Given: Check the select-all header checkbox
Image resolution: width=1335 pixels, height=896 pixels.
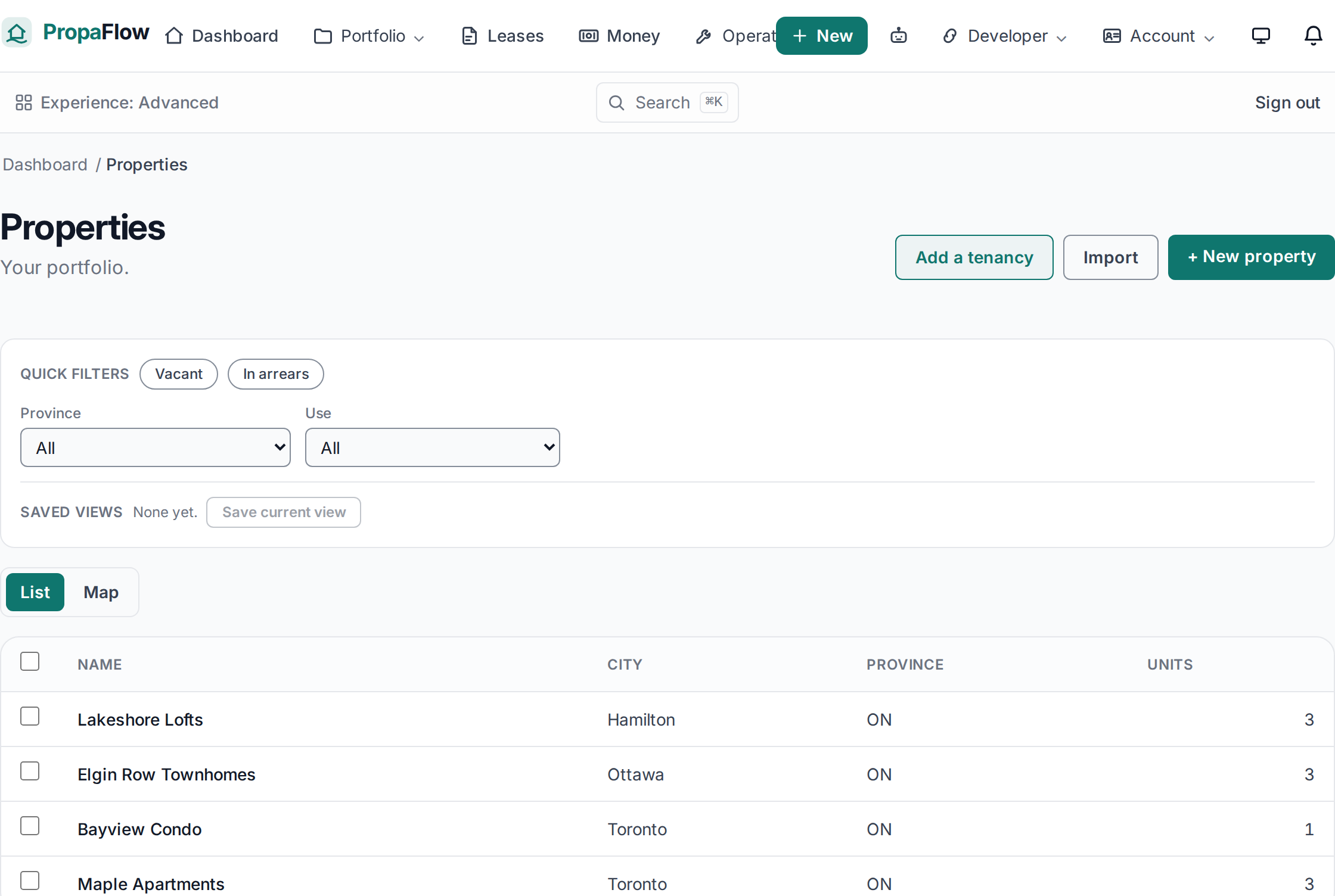Looking at the screenshot, I should coord(30,661).
